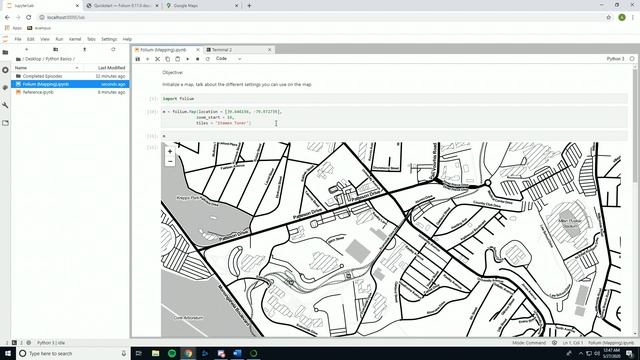Switch to the JupyterLab browser tab

(x=43, y=6)
